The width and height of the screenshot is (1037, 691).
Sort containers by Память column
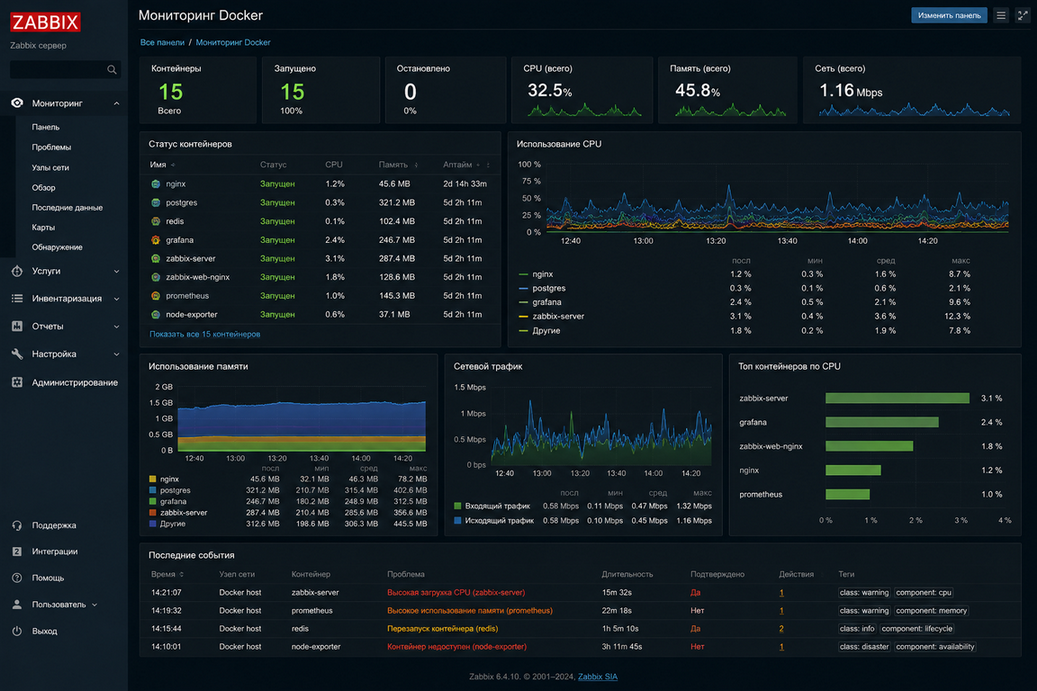tap(397, 165)
